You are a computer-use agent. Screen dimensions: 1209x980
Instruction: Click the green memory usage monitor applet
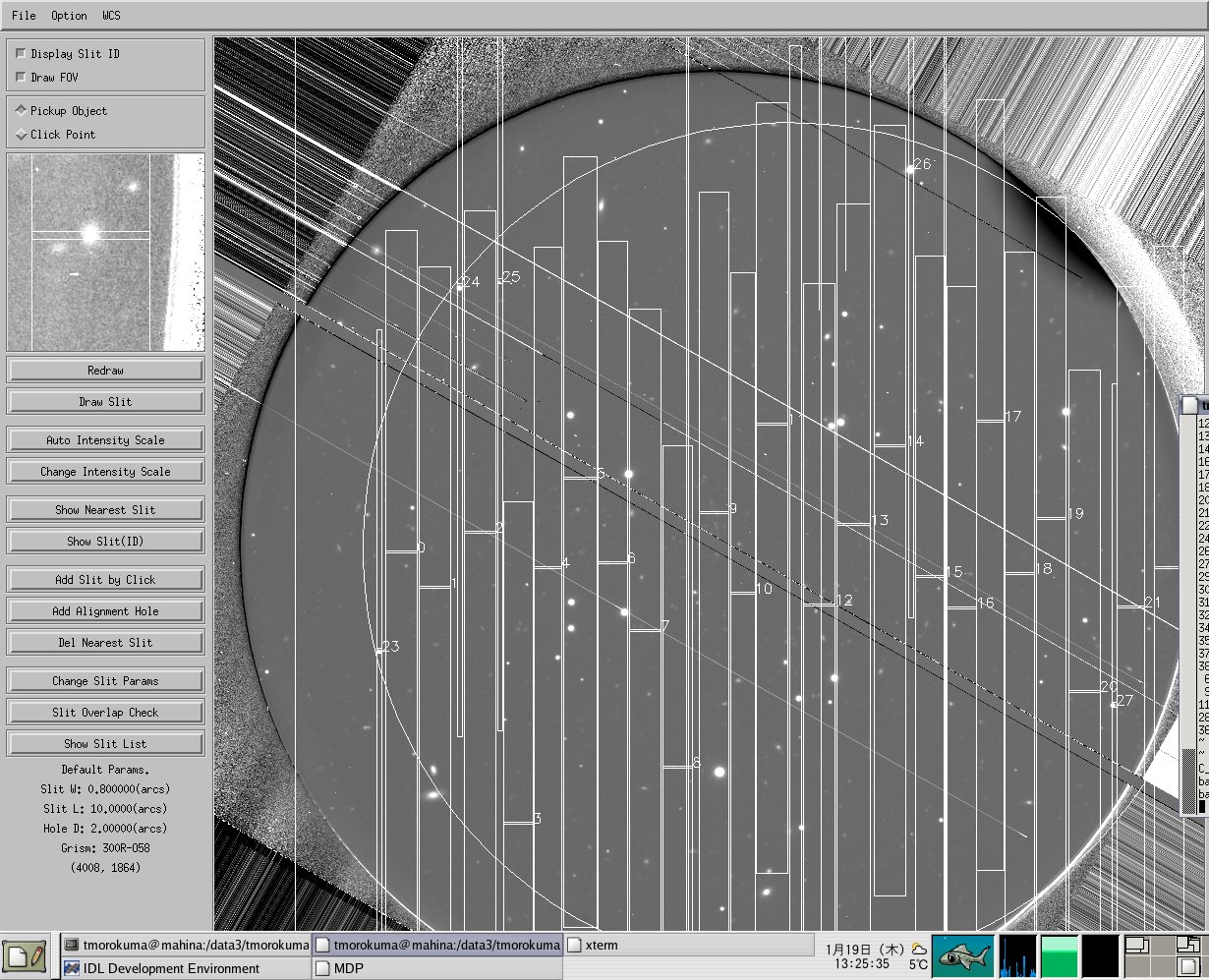coord(1059,956)
